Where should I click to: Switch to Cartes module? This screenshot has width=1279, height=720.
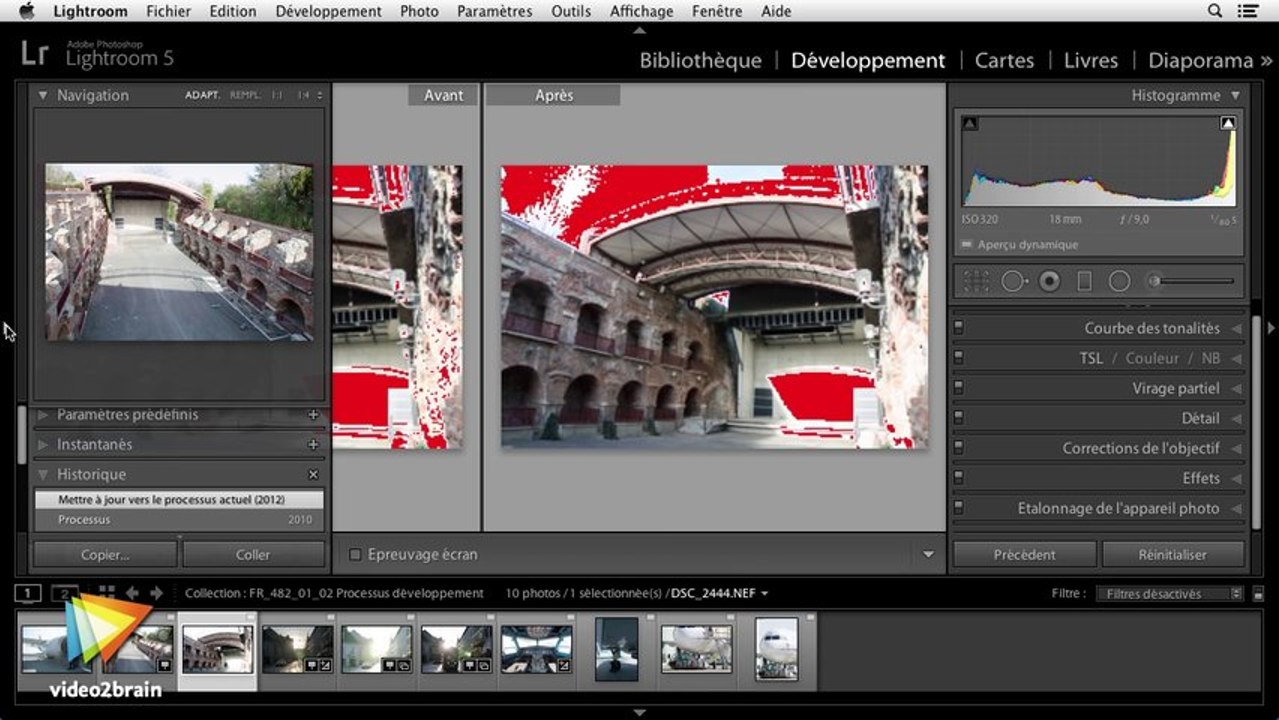point(1004,61)
